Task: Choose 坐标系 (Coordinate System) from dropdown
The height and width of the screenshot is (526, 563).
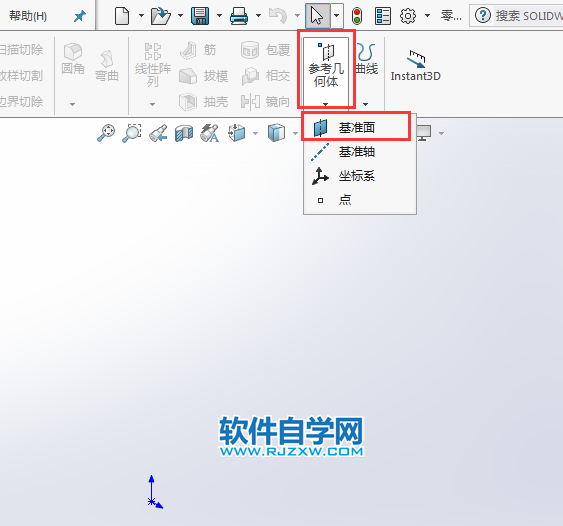Action: 360,176
